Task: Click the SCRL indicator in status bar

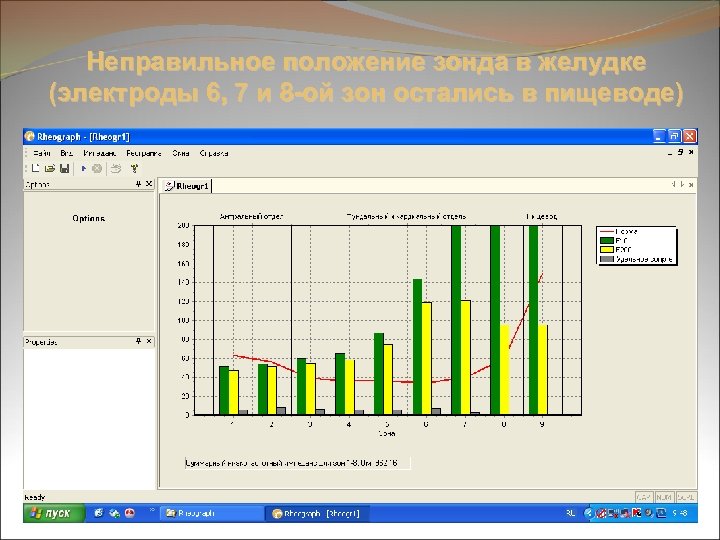Action: click(x=686, y=497)
